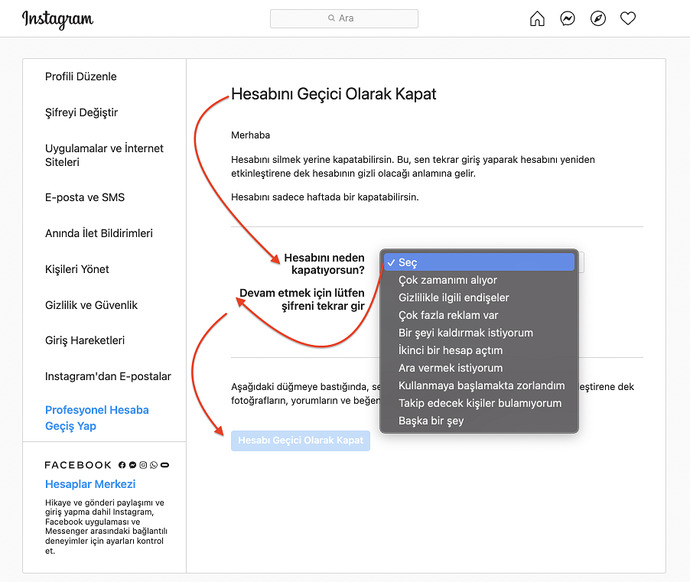The height and width of the screenshot is (582, 690).
Task: Click 'Devam etmek için lütfen şifreni tekrar gir' label
Action: click(x=302, y=299)
